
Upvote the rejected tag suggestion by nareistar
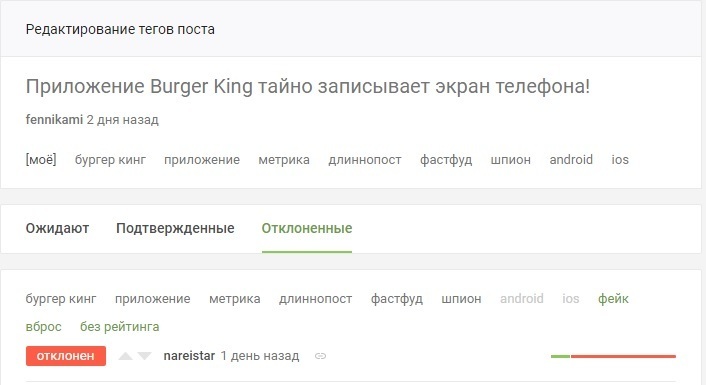126,356
